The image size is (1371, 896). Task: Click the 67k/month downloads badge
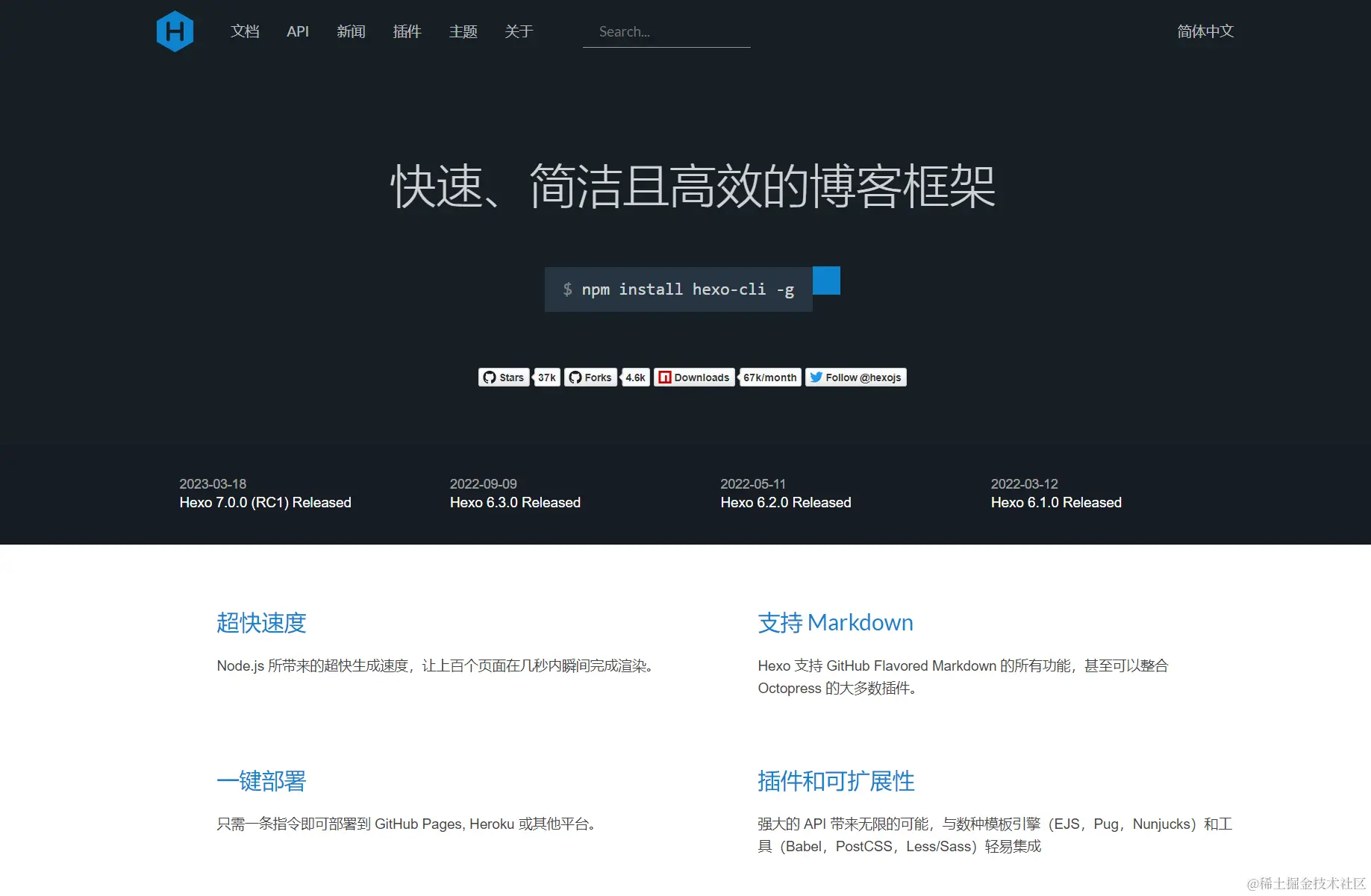click(769, 377)
